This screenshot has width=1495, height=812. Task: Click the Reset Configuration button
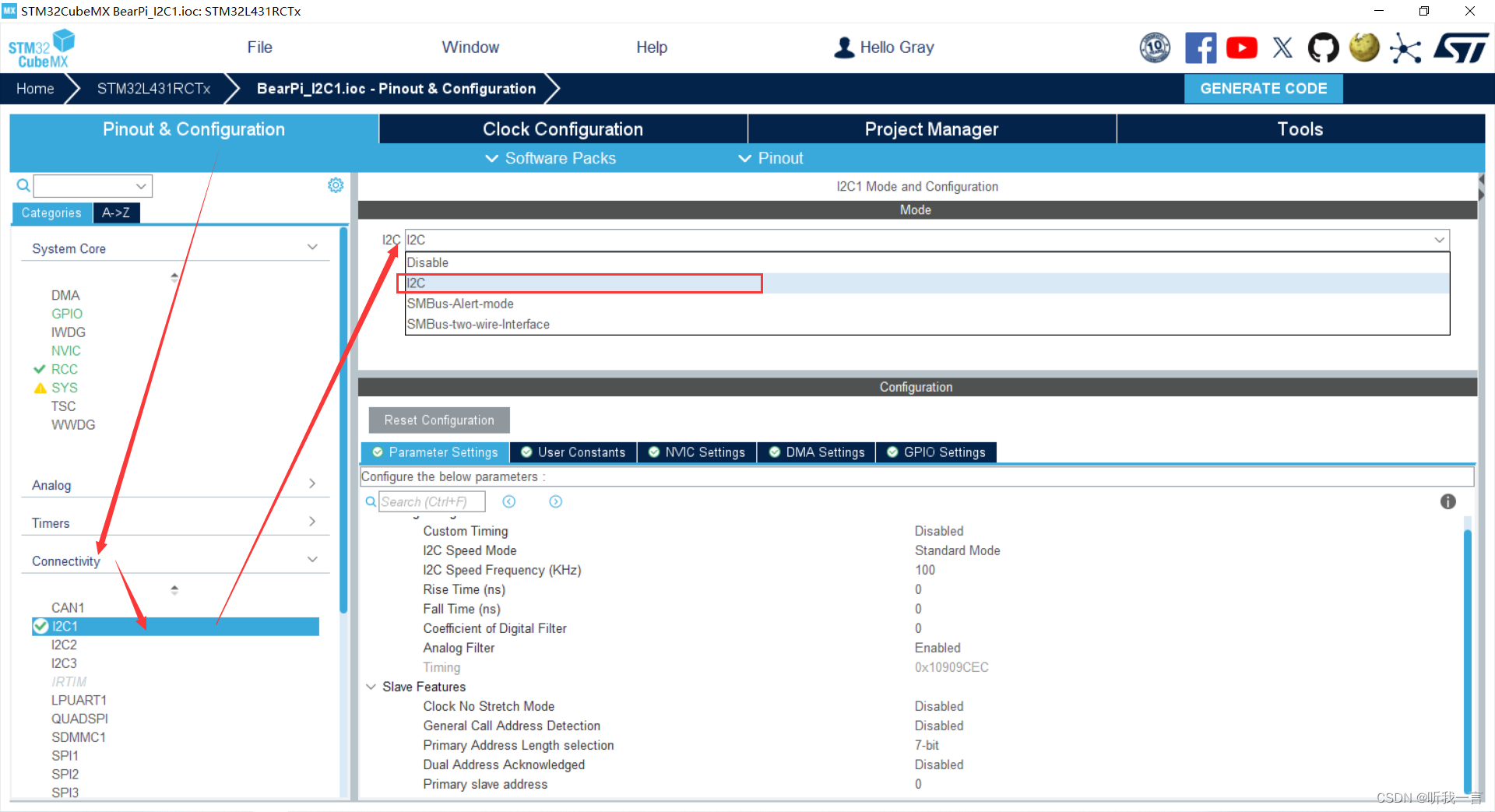[439, 420]
